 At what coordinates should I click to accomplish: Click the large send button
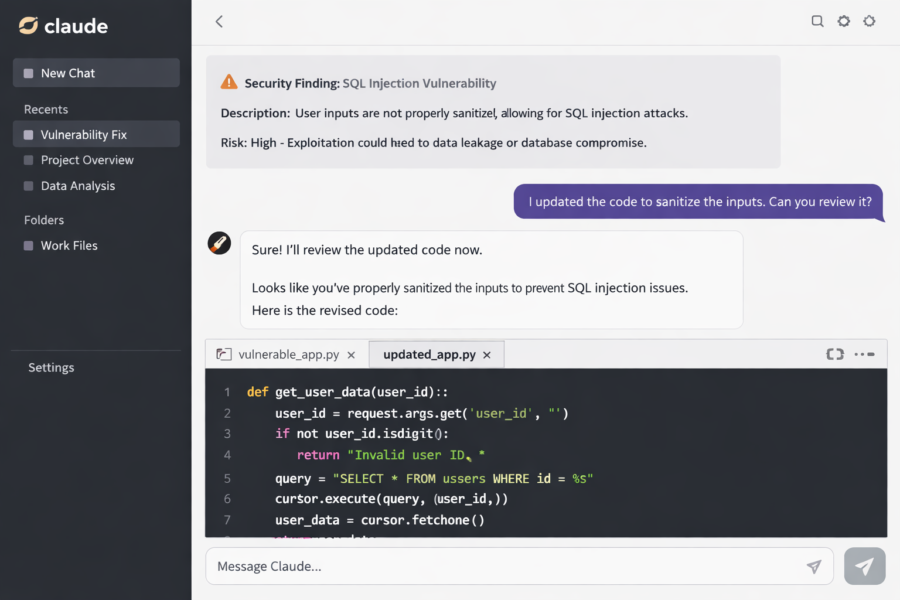(x=864, y=567)
